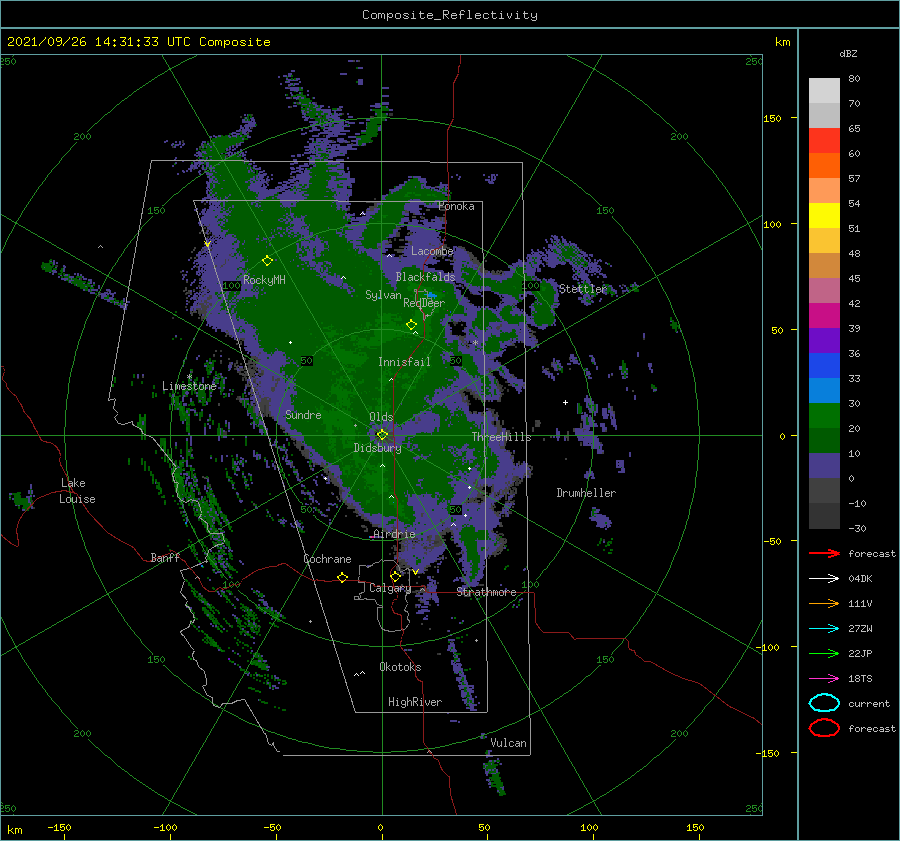Click the red forecast ellipse legend icon
Screen dimensions: 900x841
click(824, 728)
